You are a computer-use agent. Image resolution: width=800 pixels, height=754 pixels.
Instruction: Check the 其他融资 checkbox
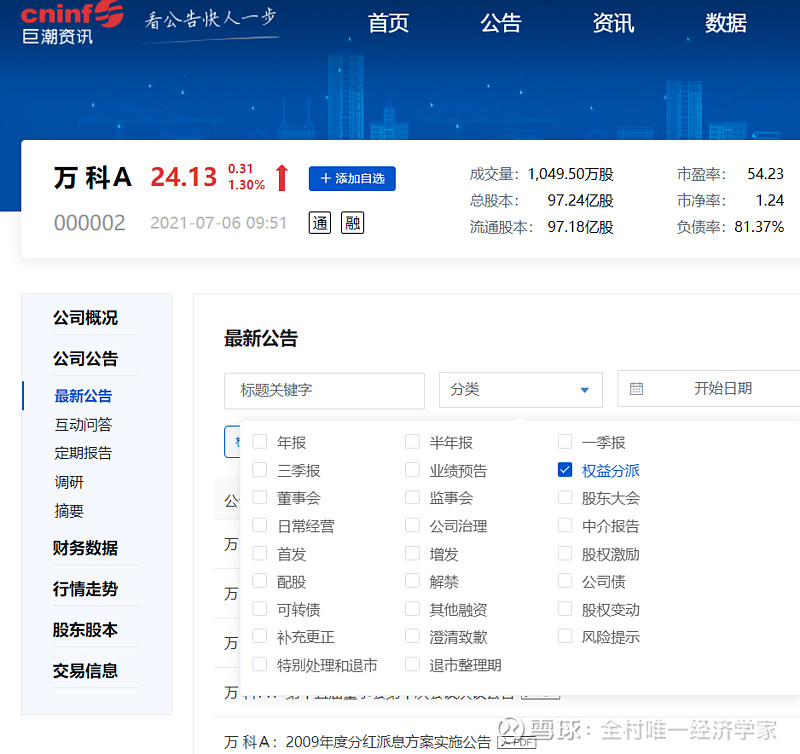(412, 609)
